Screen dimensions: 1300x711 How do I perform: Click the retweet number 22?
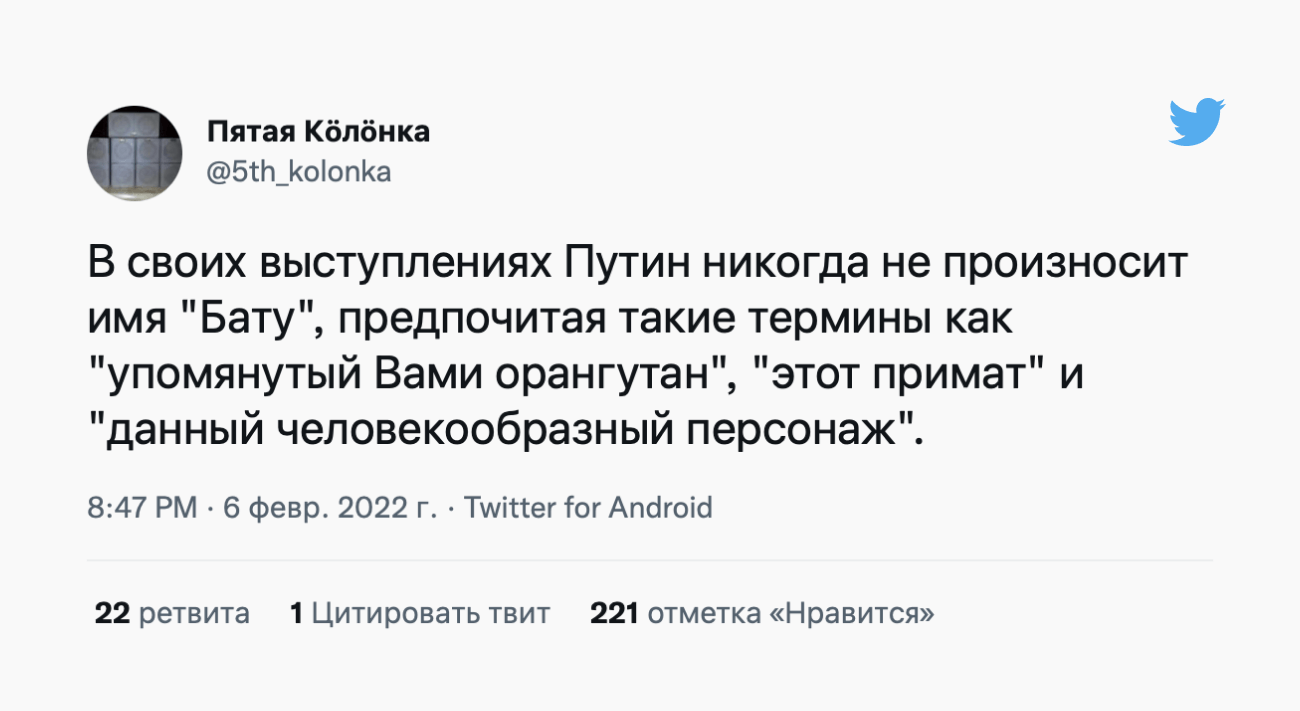[x=111, y=613]
